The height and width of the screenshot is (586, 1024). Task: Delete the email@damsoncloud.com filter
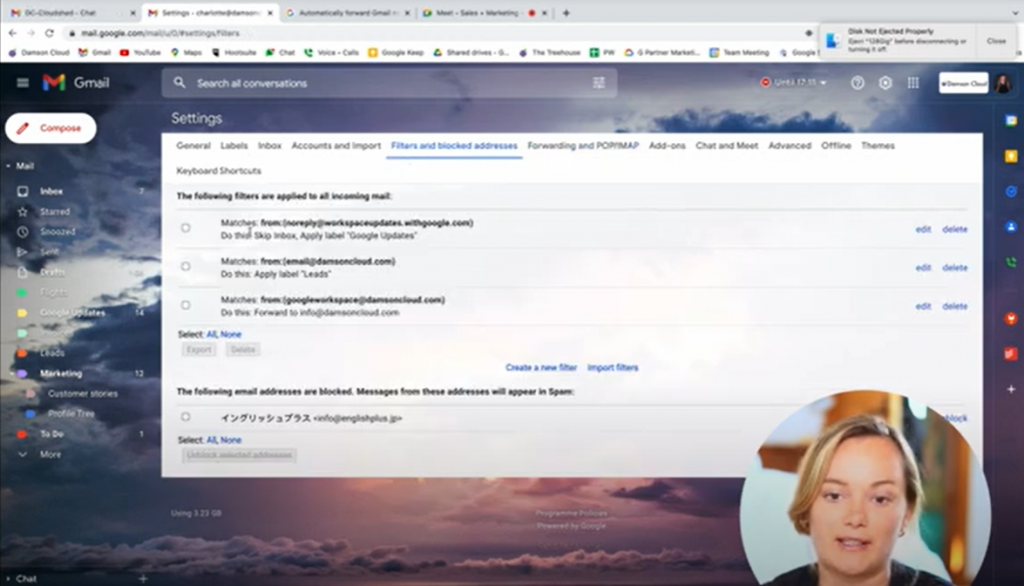tap(955, 268)
